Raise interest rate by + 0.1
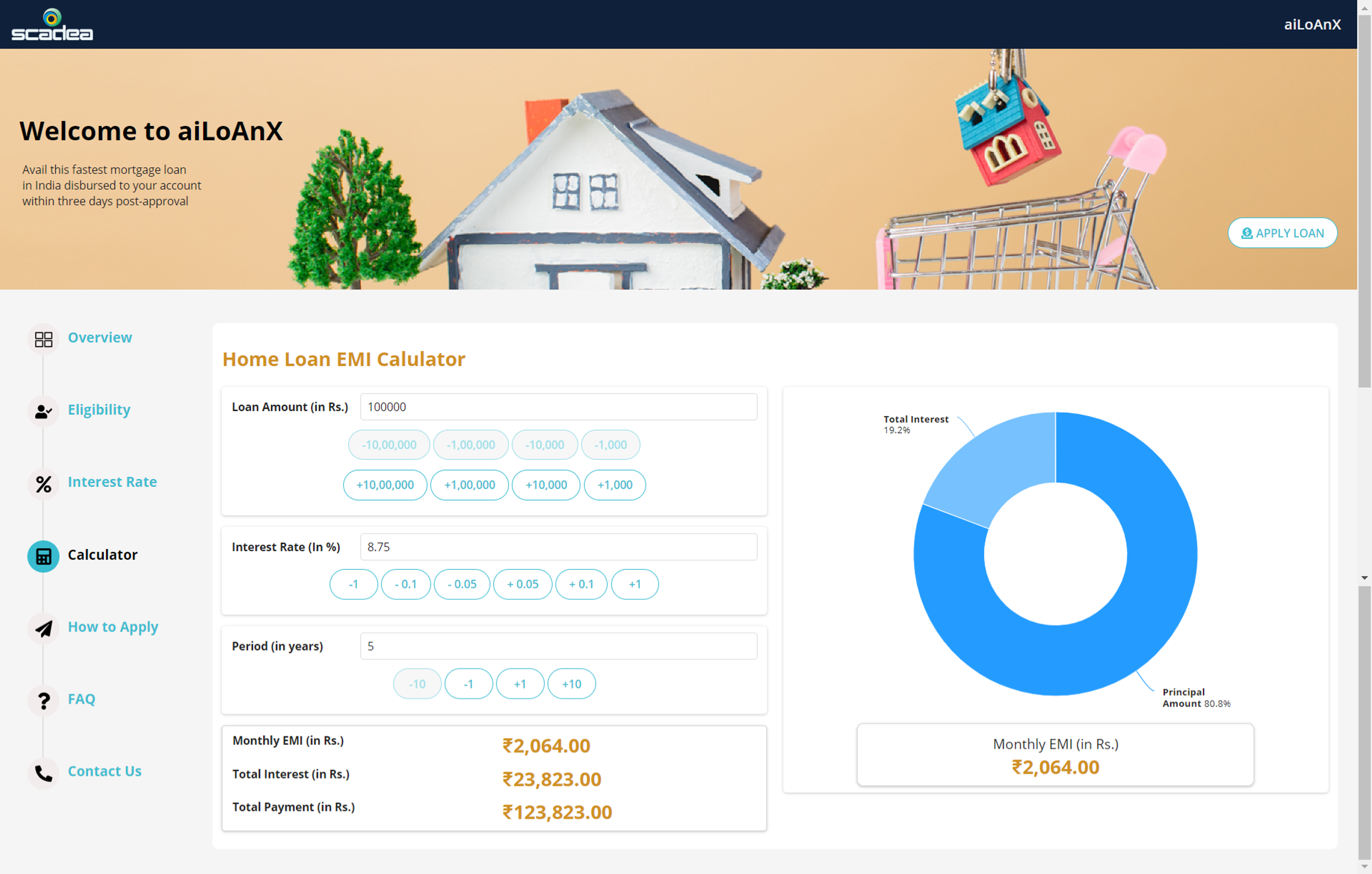This screenshot has height=874, width=1372. pos(581,584)
